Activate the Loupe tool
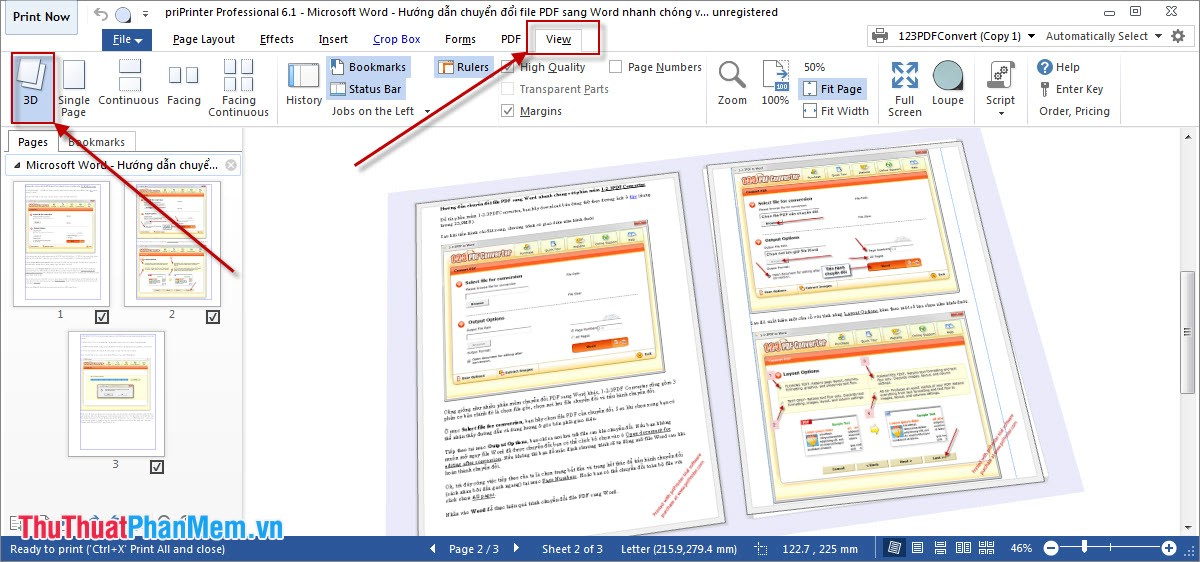This screenshot has height=562, width=1200. coord(947,84)
